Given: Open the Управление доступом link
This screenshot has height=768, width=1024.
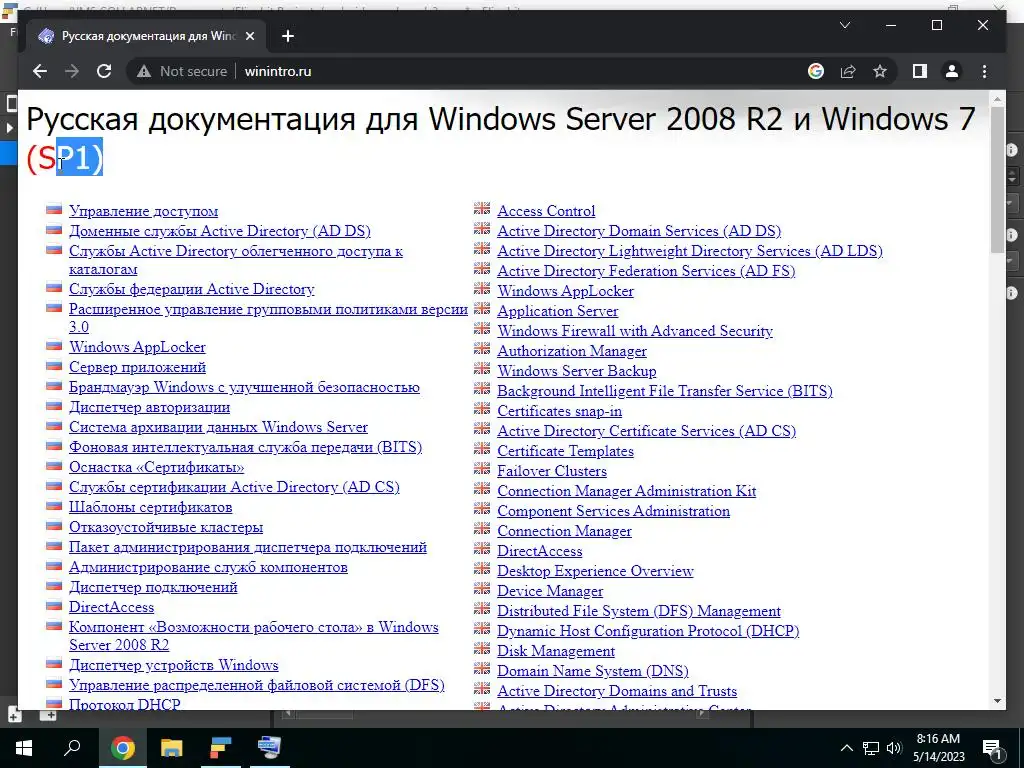Looking at the screenshot, I should point(144,211).
